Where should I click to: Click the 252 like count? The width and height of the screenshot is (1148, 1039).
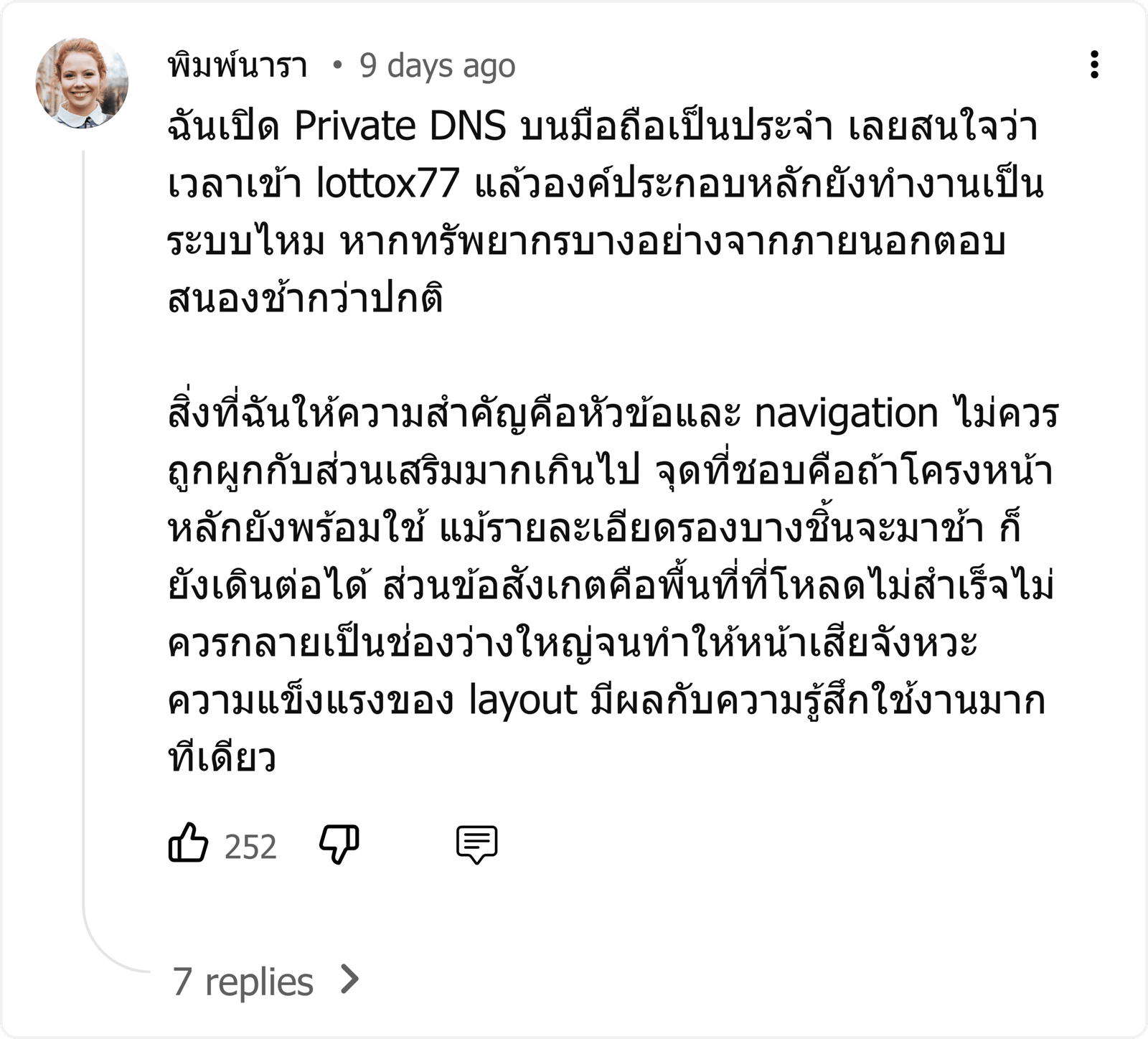point(250,847)
